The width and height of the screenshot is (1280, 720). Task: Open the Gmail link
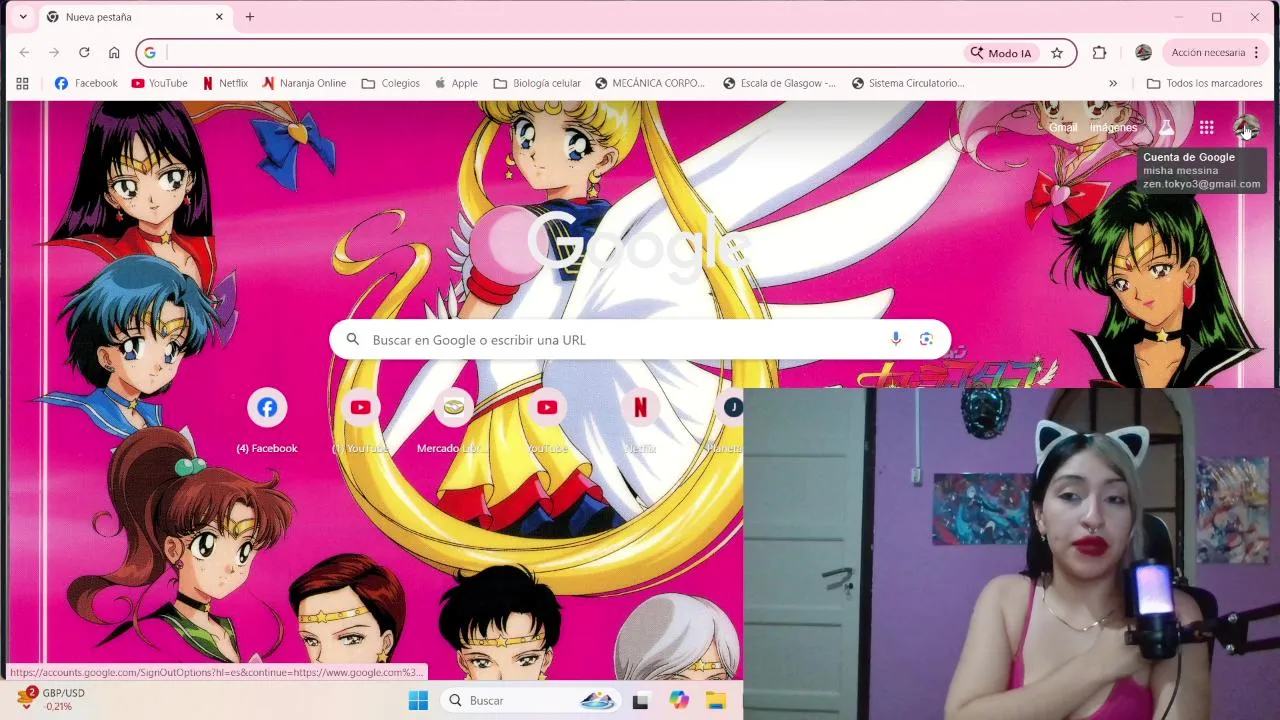pyautogui.click(x=1063, y=127)
